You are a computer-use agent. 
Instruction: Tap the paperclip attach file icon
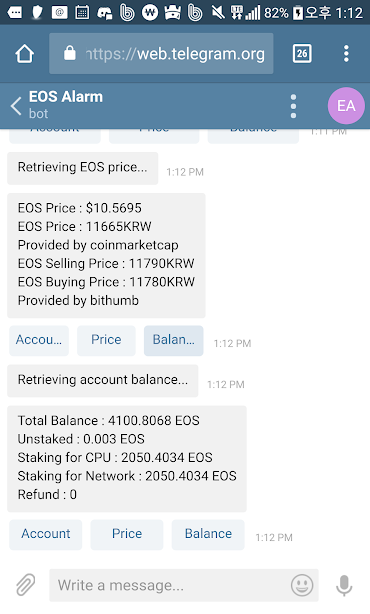26,585
